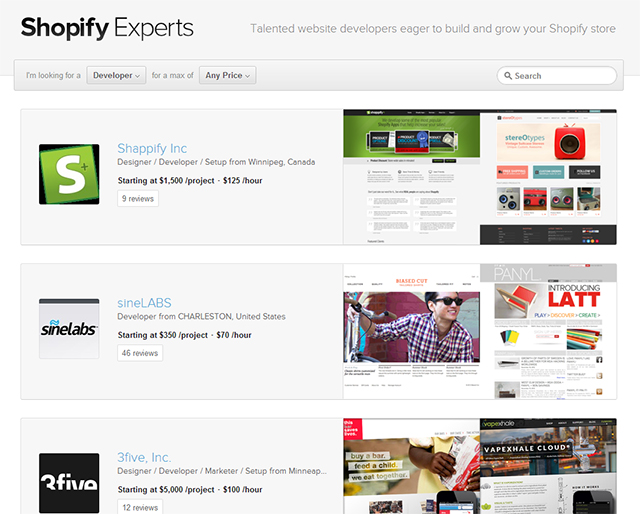Screen dimensions: 640x514
Task: Click 'Designer / Developer / Marketer' description of 3five
Action: pos(222,471)
